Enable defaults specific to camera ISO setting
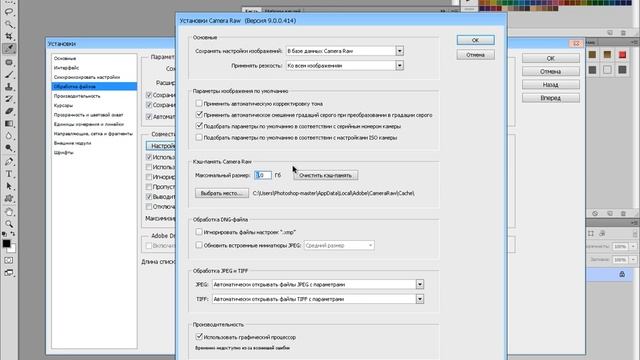The width and height of the screenshot is (640, 360). point(199,137)
